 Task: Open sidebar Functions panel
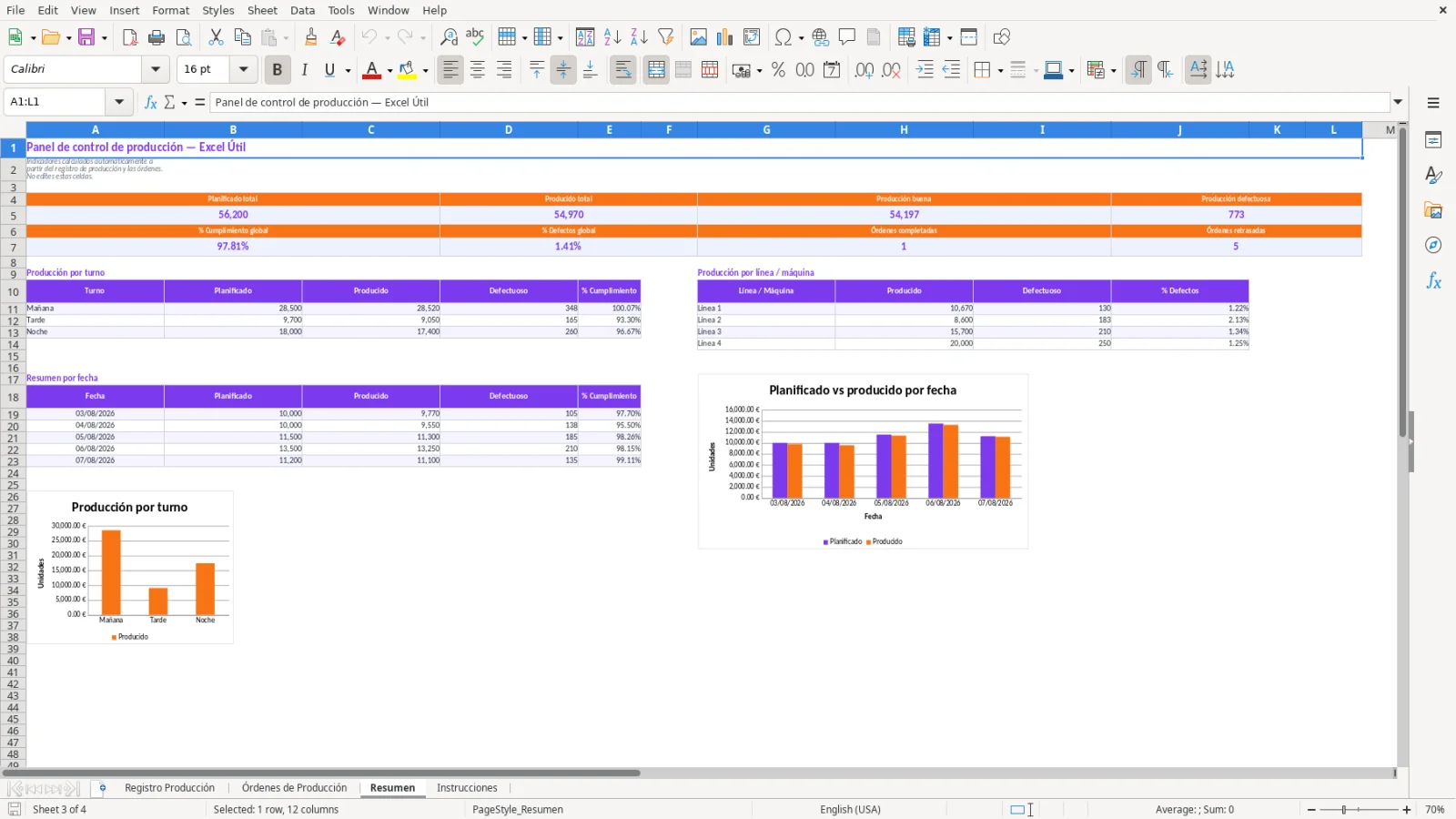coord(1433,281)
